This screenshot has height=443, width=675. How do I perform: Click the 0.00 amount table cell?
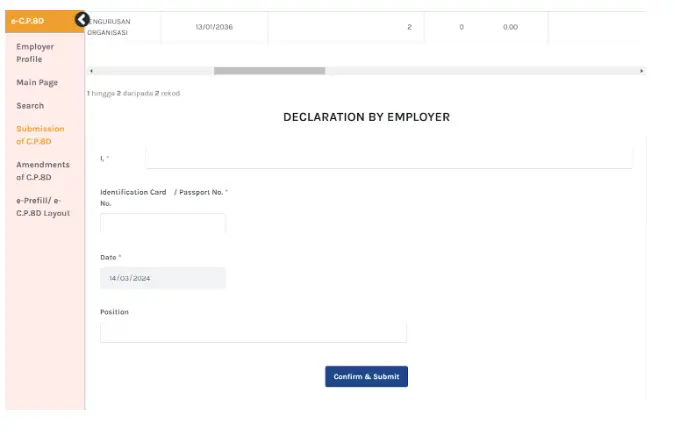click(x=510, y=27)
